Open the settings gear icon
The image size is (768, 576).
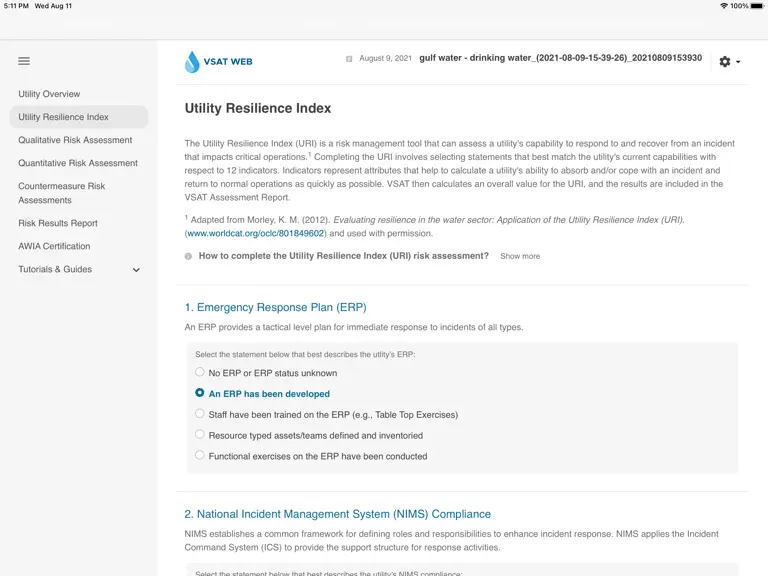point(725,62)
